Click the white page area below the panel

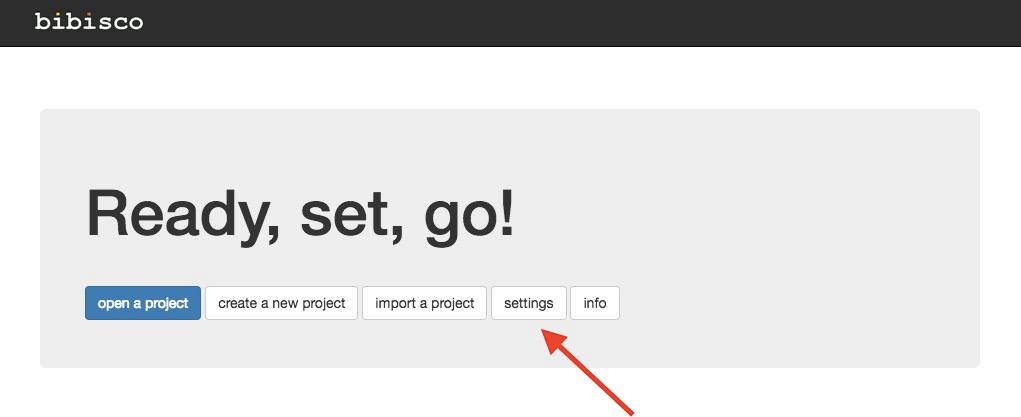pos(300,395)
